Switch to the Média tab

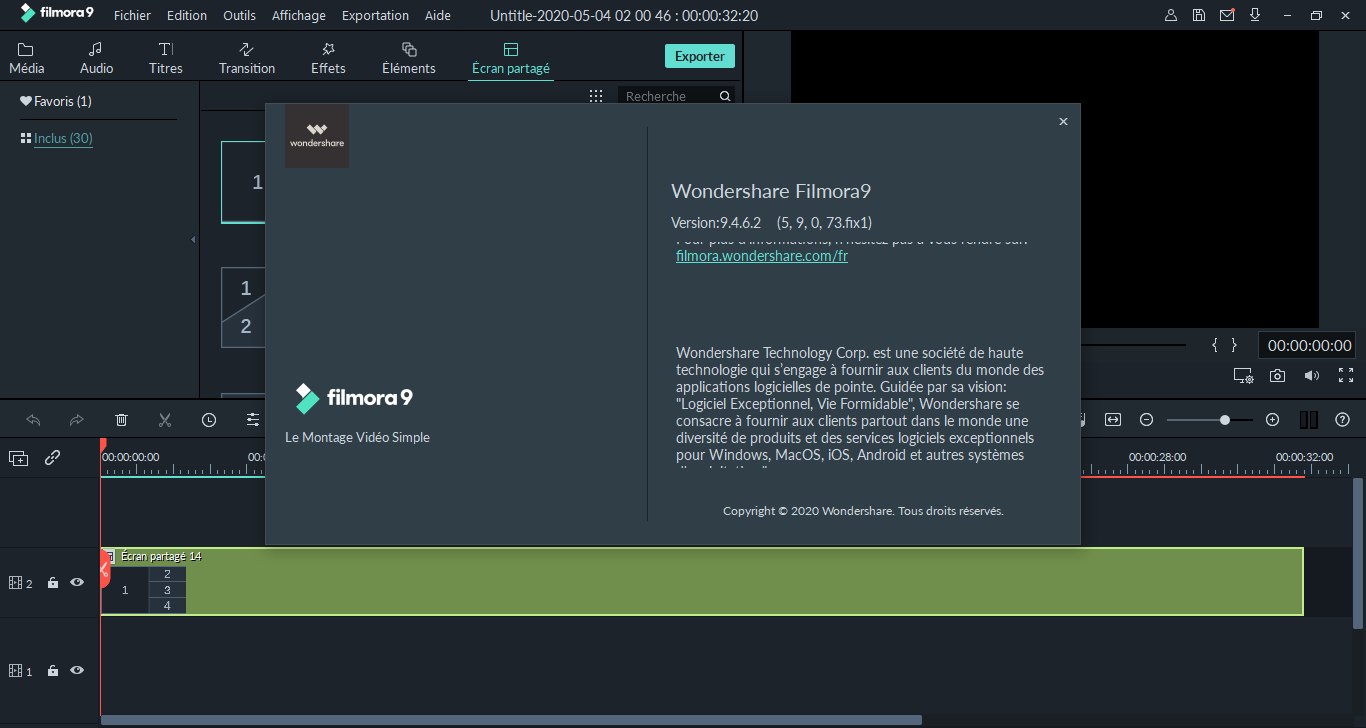(27, 59)
